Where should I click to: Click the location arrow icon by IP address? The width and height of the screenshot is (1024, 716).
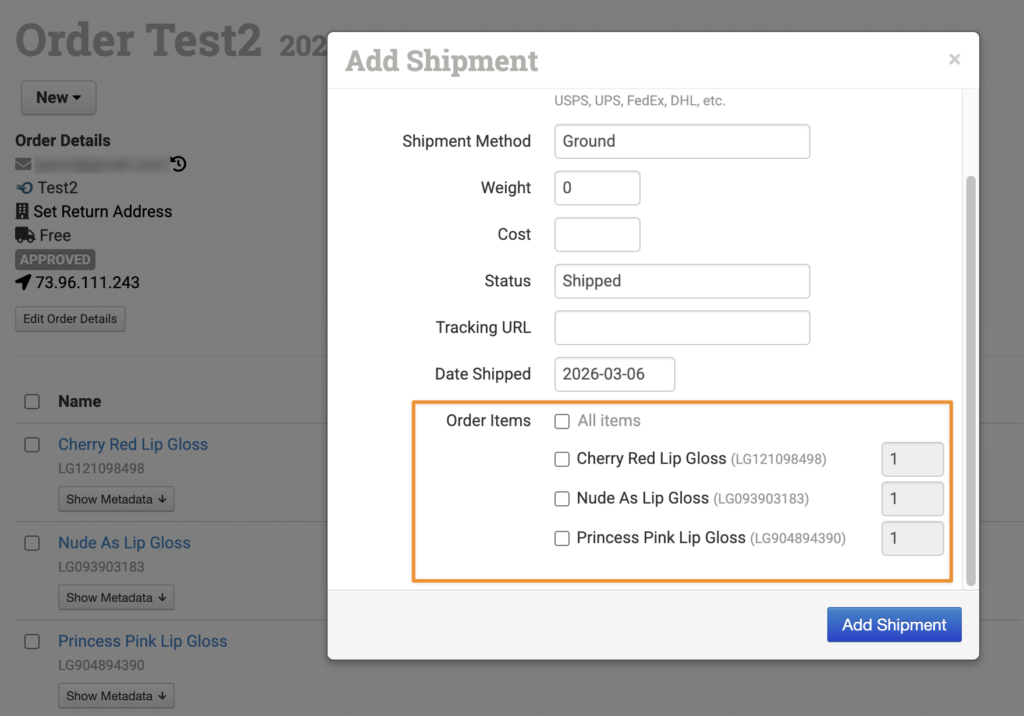coord(24,283)
